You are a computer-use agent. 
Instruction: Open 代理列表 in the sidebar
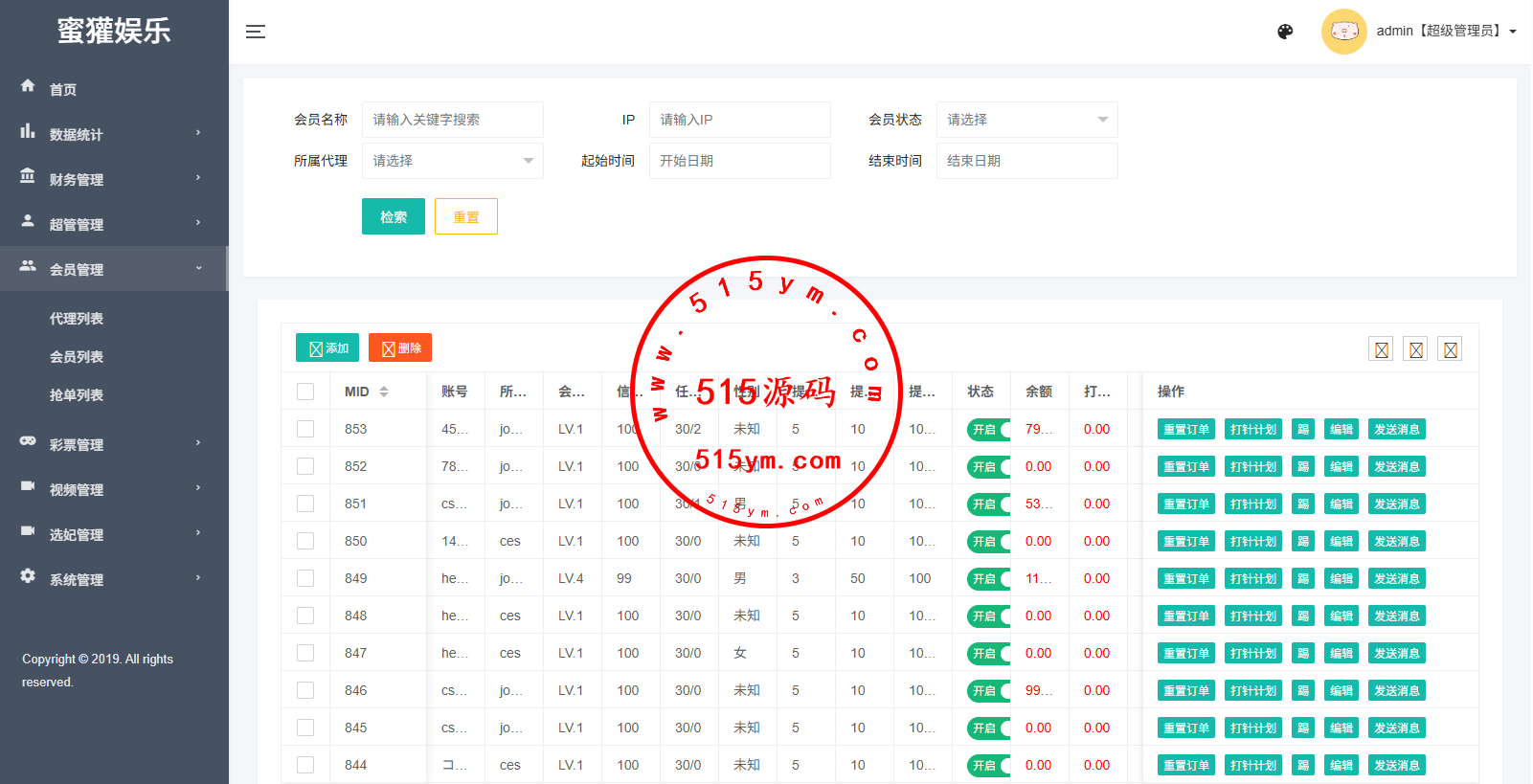pyautogui.click(x=77, y=319)
